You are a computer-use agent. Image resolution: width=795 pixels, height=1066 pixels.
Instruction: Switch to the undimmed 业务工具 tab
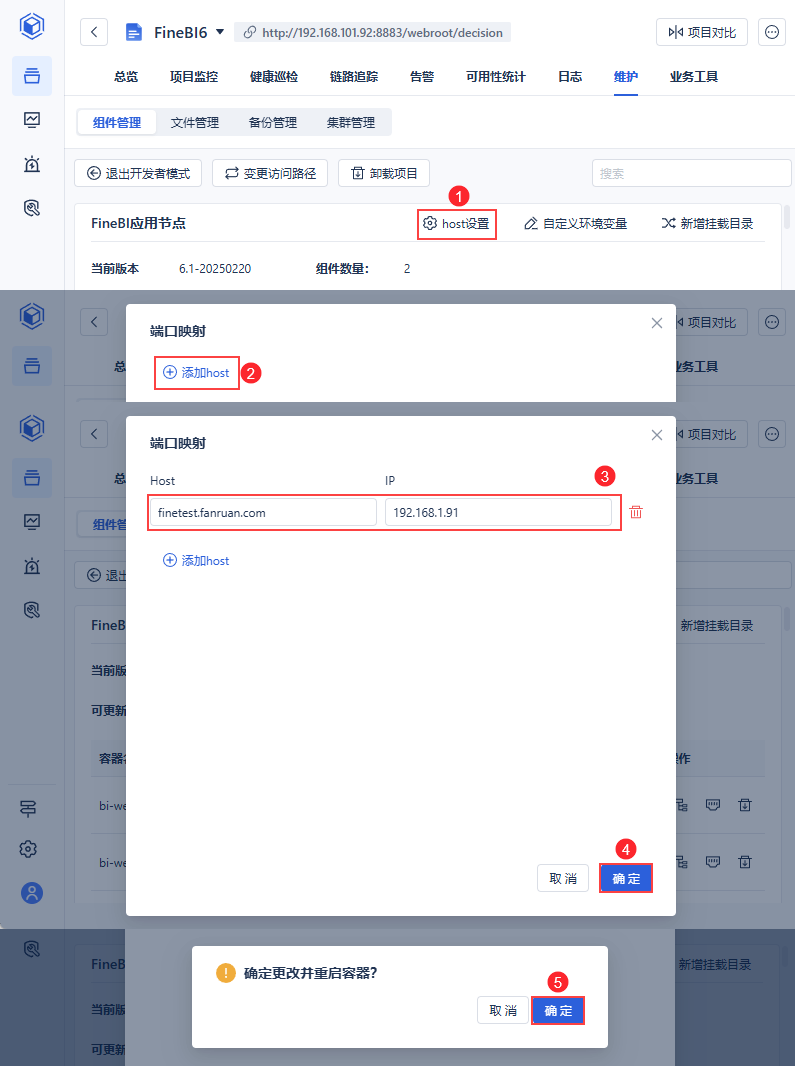point(694,77)
